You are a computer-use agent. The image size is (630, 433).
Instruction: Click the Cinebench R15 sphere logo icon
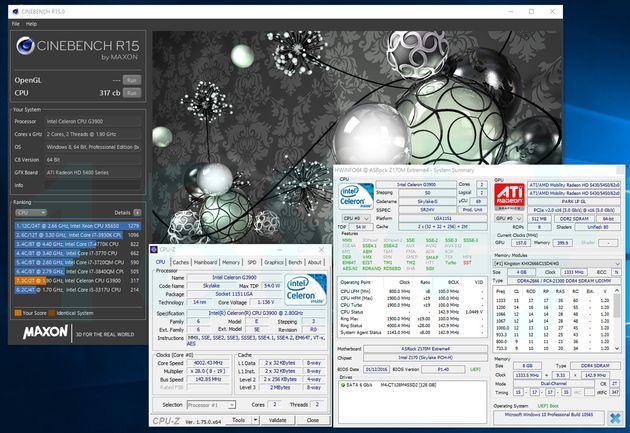[25, 46]
